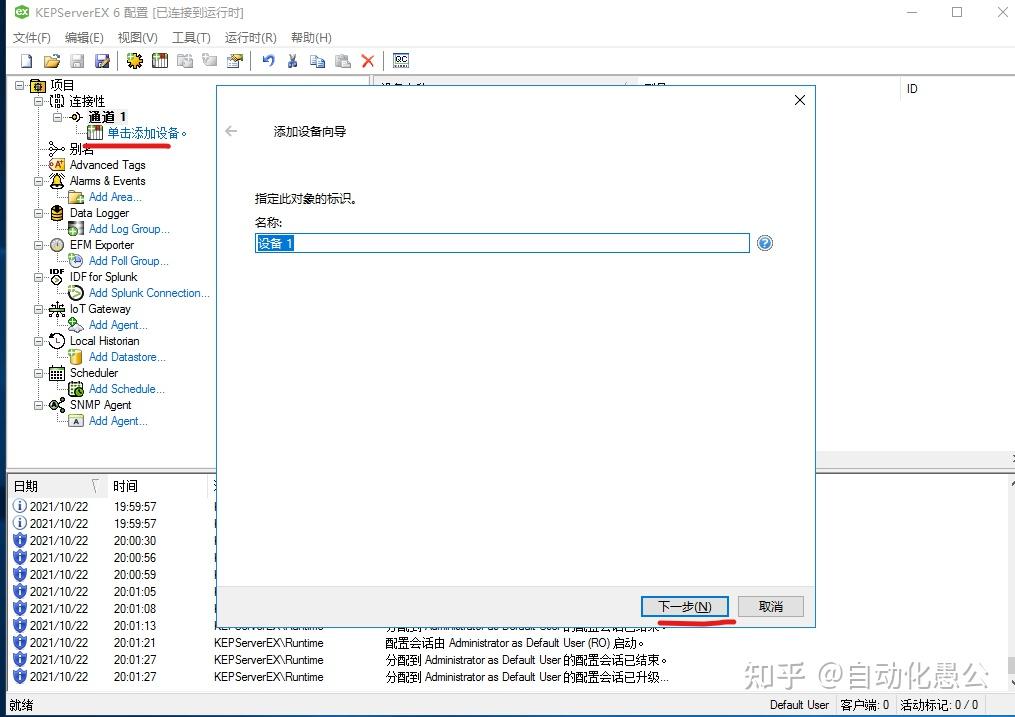Click the Copy toolbar icon
The image size is (1015, 717).
click(x=318, y=60)
